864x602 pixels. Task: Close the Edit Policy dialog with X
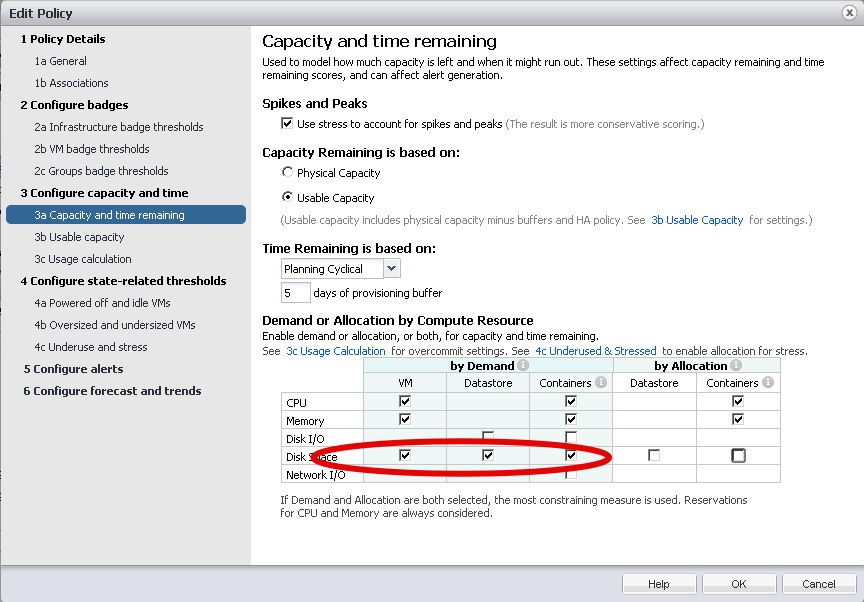(849, 13)
